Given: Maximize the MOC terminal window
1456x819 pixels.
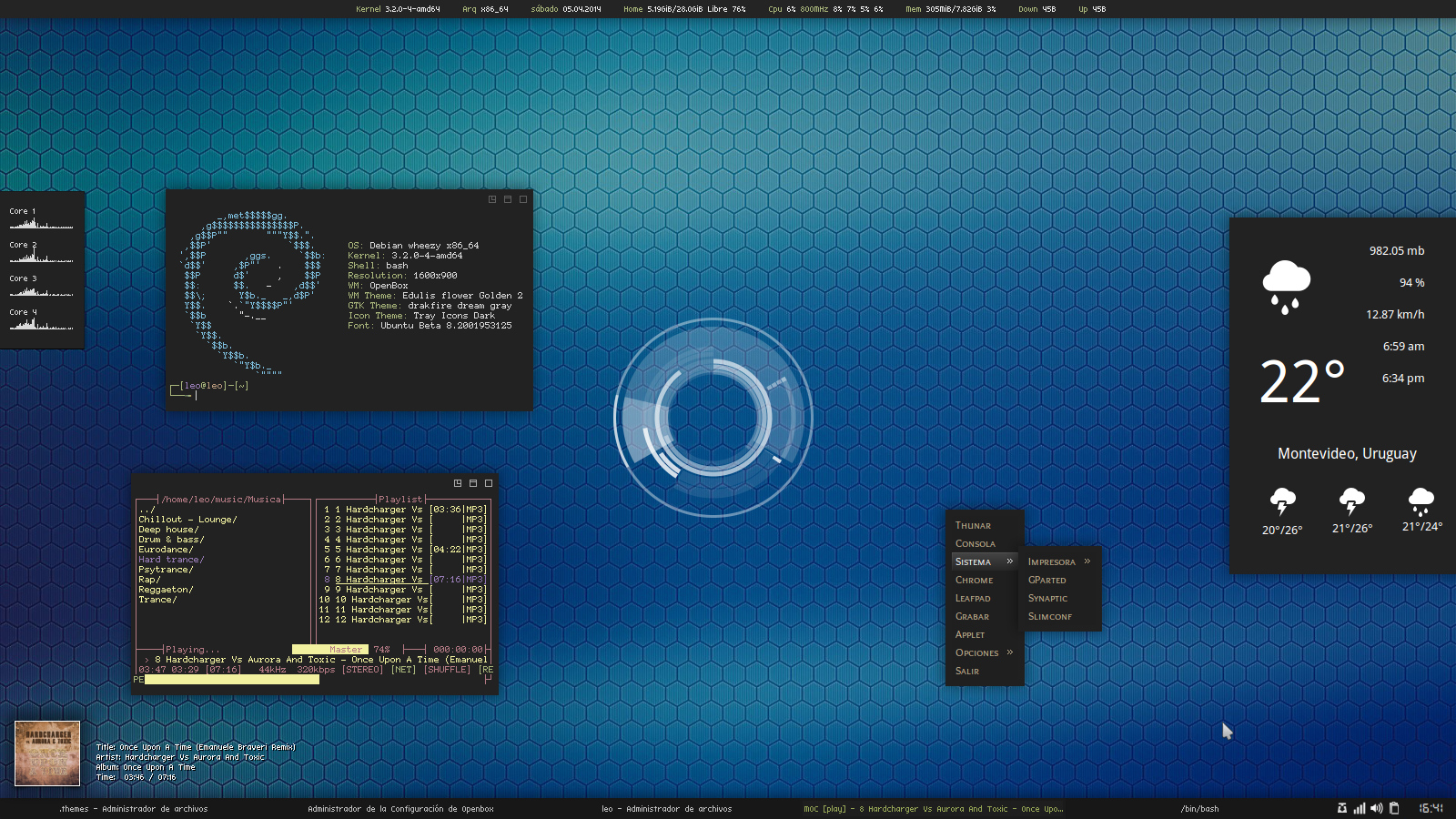Looking at the screenshot, I should coord(473,483).
